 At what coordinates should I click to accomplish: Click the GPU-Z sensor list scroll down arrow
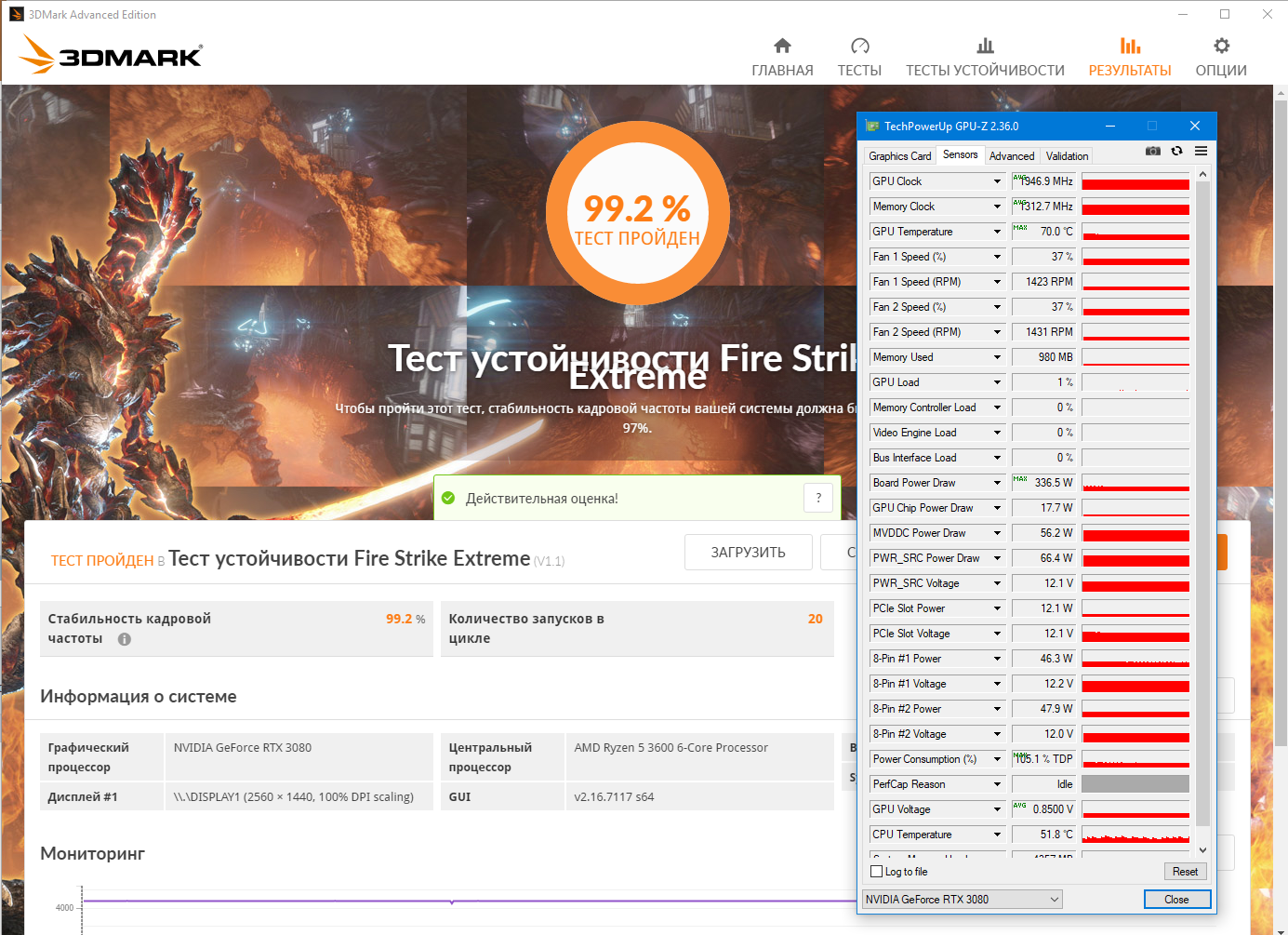click(1202, 849)
